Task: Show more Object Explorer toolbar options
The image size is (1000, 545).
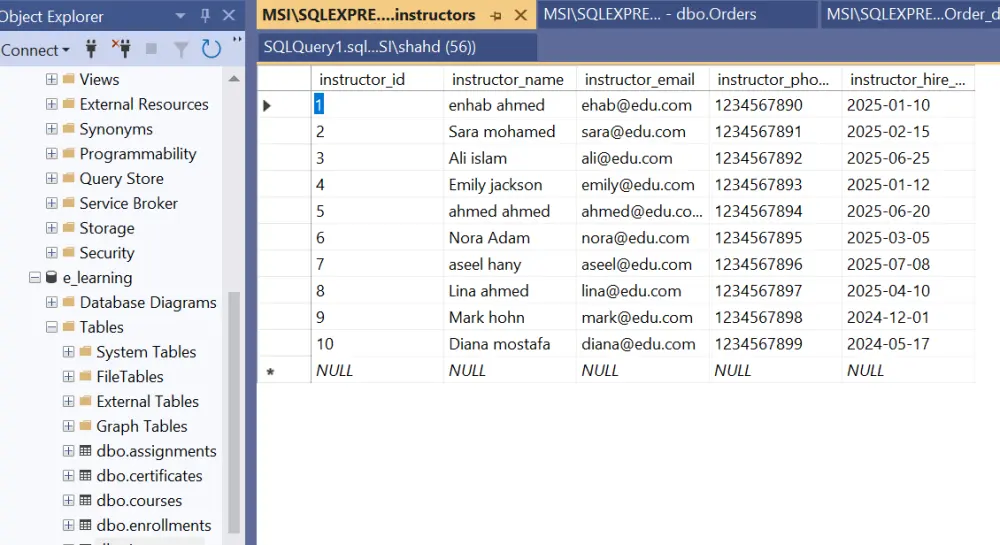Action: point(237,40)
